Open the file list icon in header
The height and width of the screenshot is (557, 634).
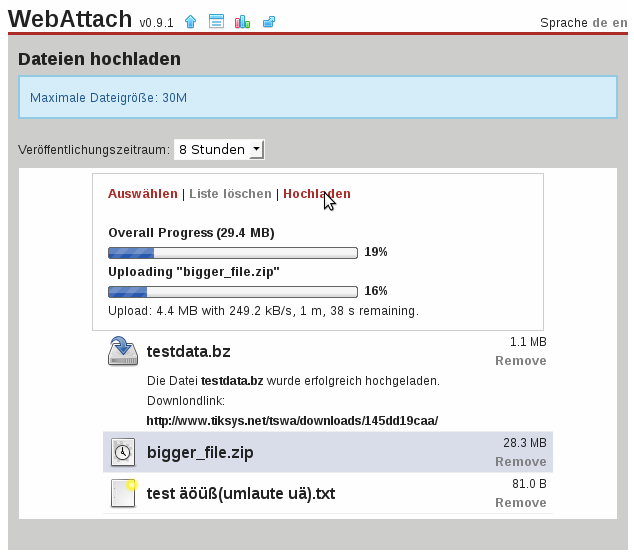tap(216, 21)
